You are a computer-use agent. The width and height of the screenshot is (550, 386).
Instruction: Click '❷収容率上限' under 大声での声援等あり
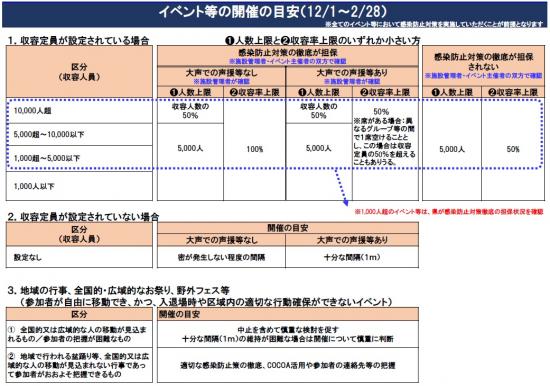tap(385, 92)
